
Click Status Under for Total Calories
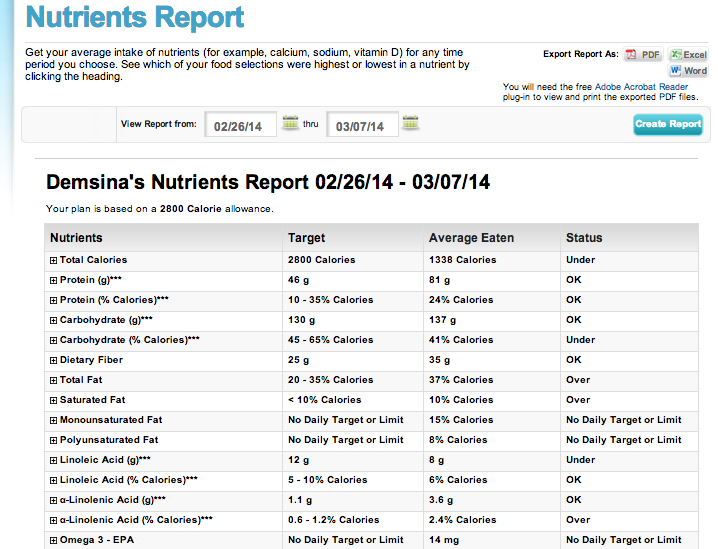[x=581, y=260]
